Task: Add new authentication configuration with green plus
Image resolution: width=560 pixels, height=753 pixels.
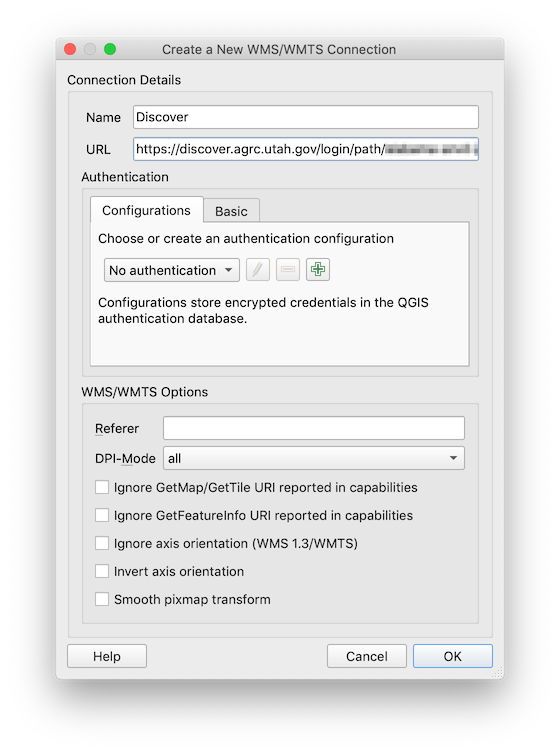Action: [317, 269]
